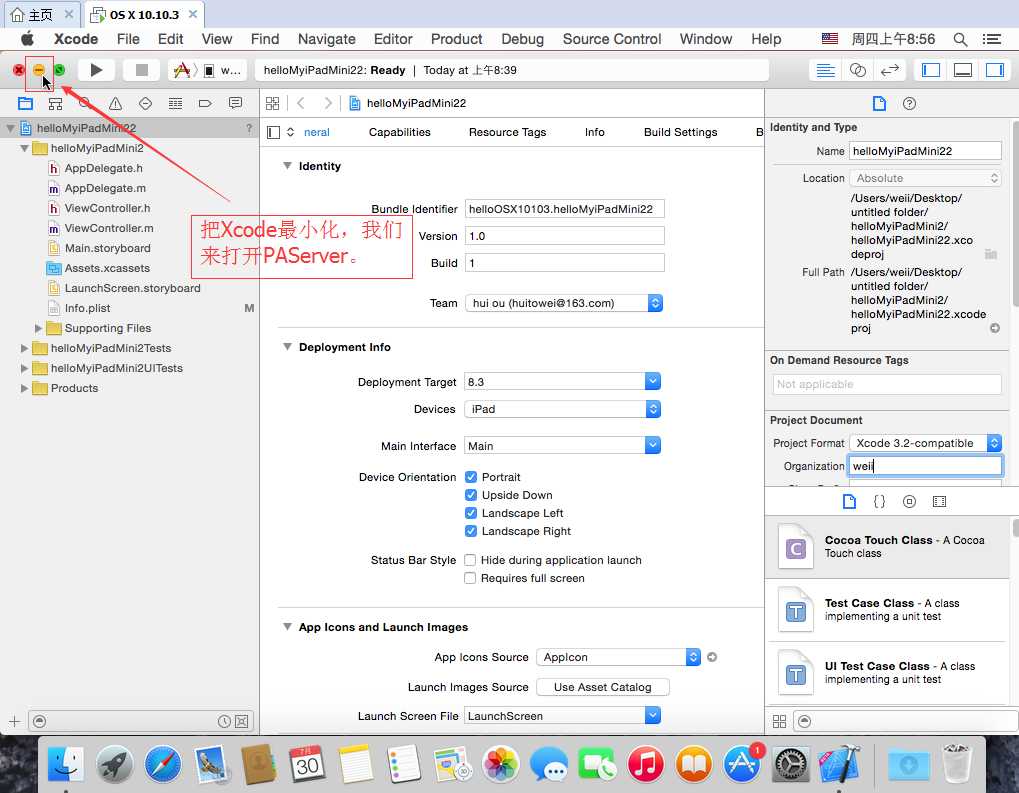Uncheck Landscape Left orientation
This screenshot has width=1019, height=793.
(471, 514)
